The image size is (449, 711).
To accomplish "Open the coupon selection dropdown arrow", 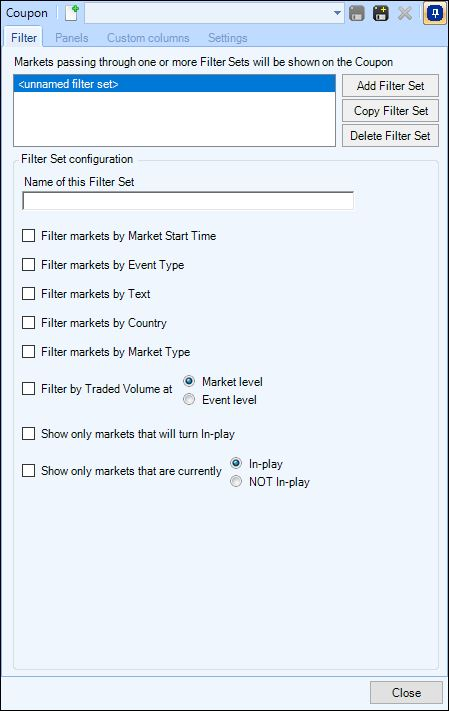I will pos(337,13).
